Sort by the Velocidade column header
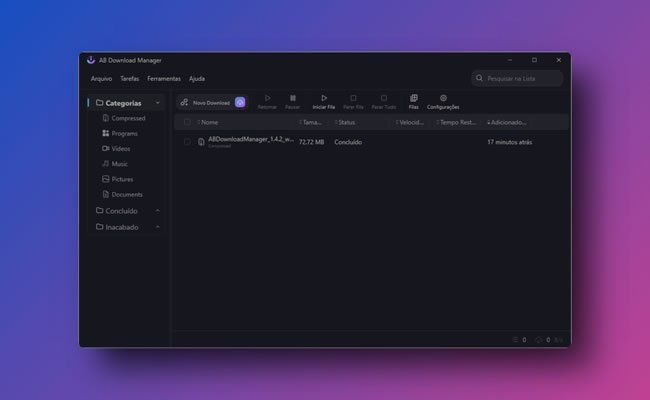This screenshot has width=650, height=400. [x=411, y=122]
